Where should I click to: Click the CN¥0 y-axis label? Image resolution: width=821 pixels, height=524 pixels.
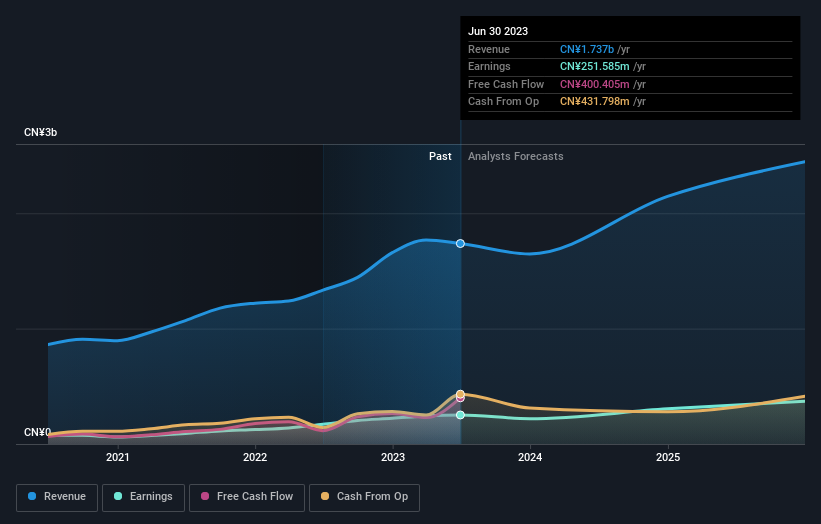coord(37,432)
